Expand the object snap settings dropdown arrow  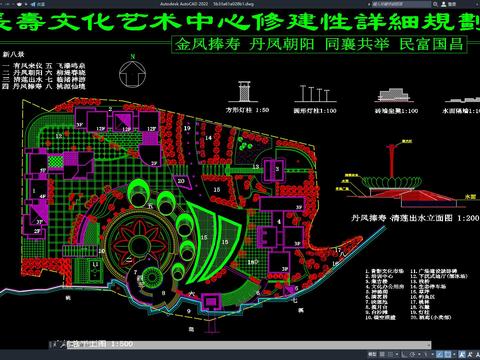(x=454, y=354)
